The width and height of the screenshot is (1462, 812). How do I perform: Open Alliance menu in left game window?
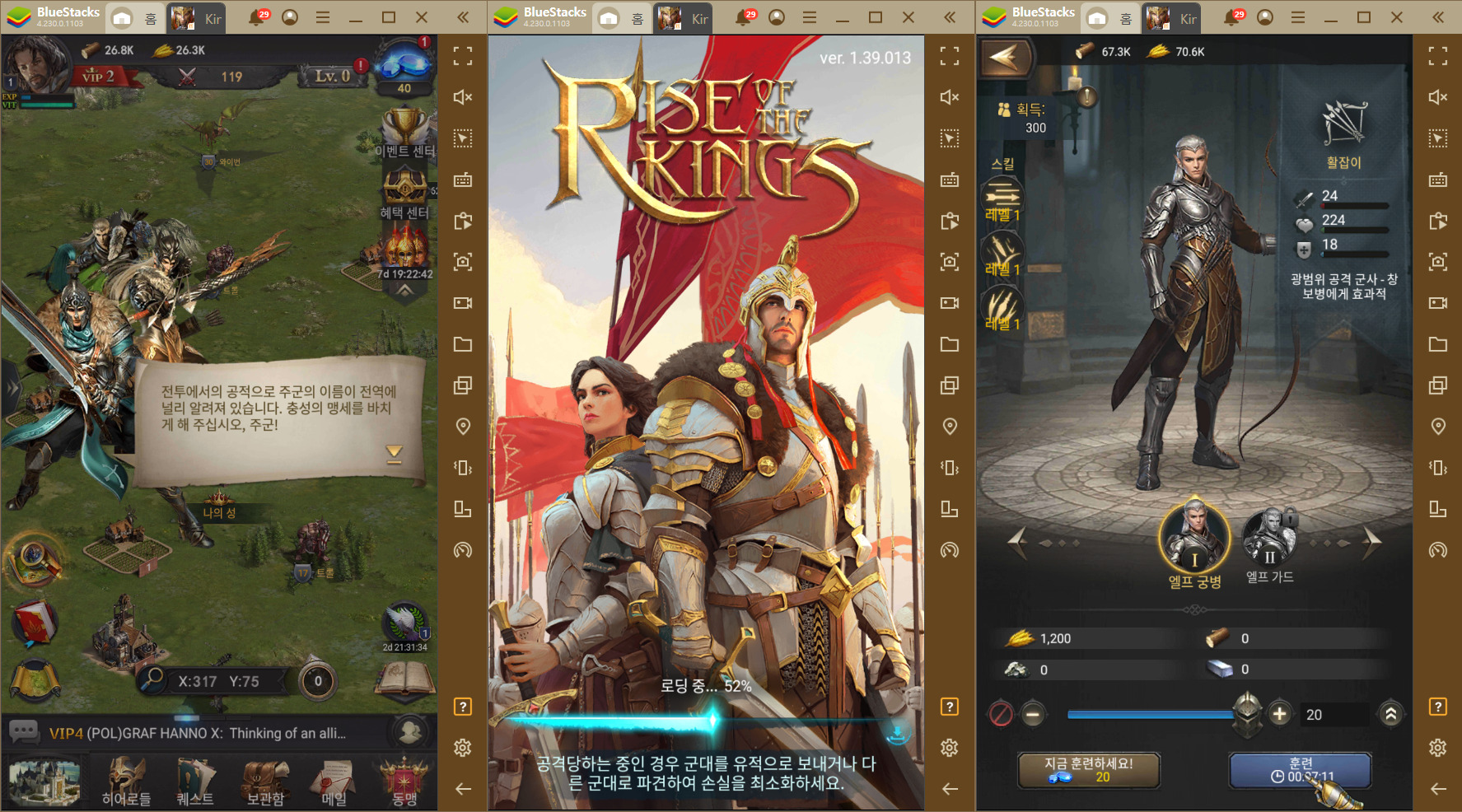coord(404,781)
